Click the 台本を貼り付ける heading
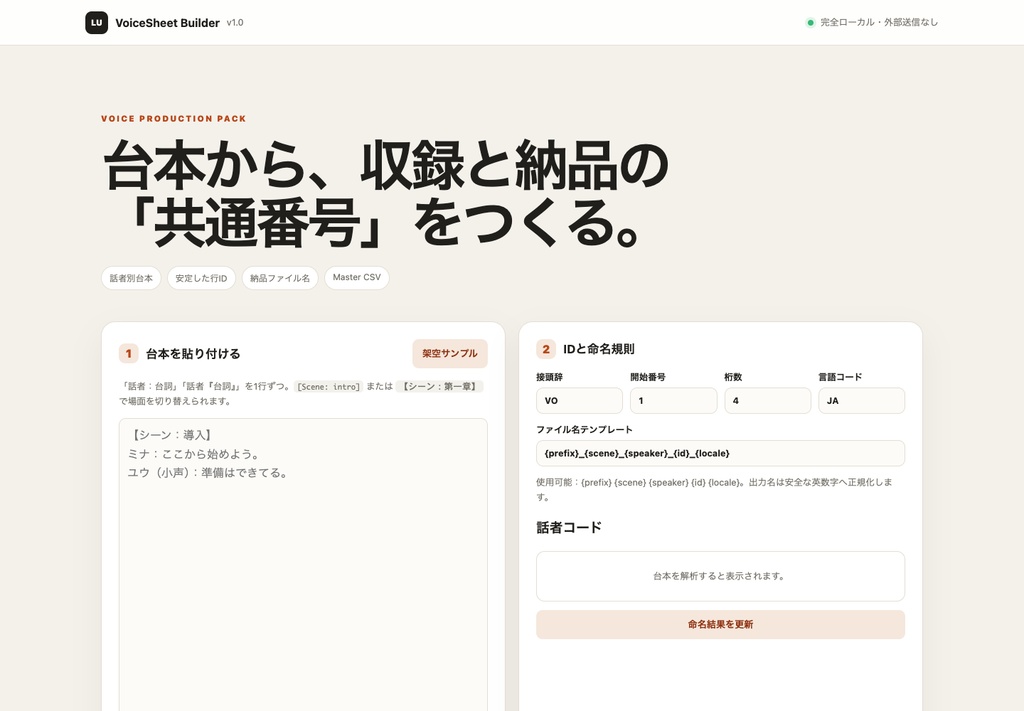1024x711 pixels. point(193,354)
